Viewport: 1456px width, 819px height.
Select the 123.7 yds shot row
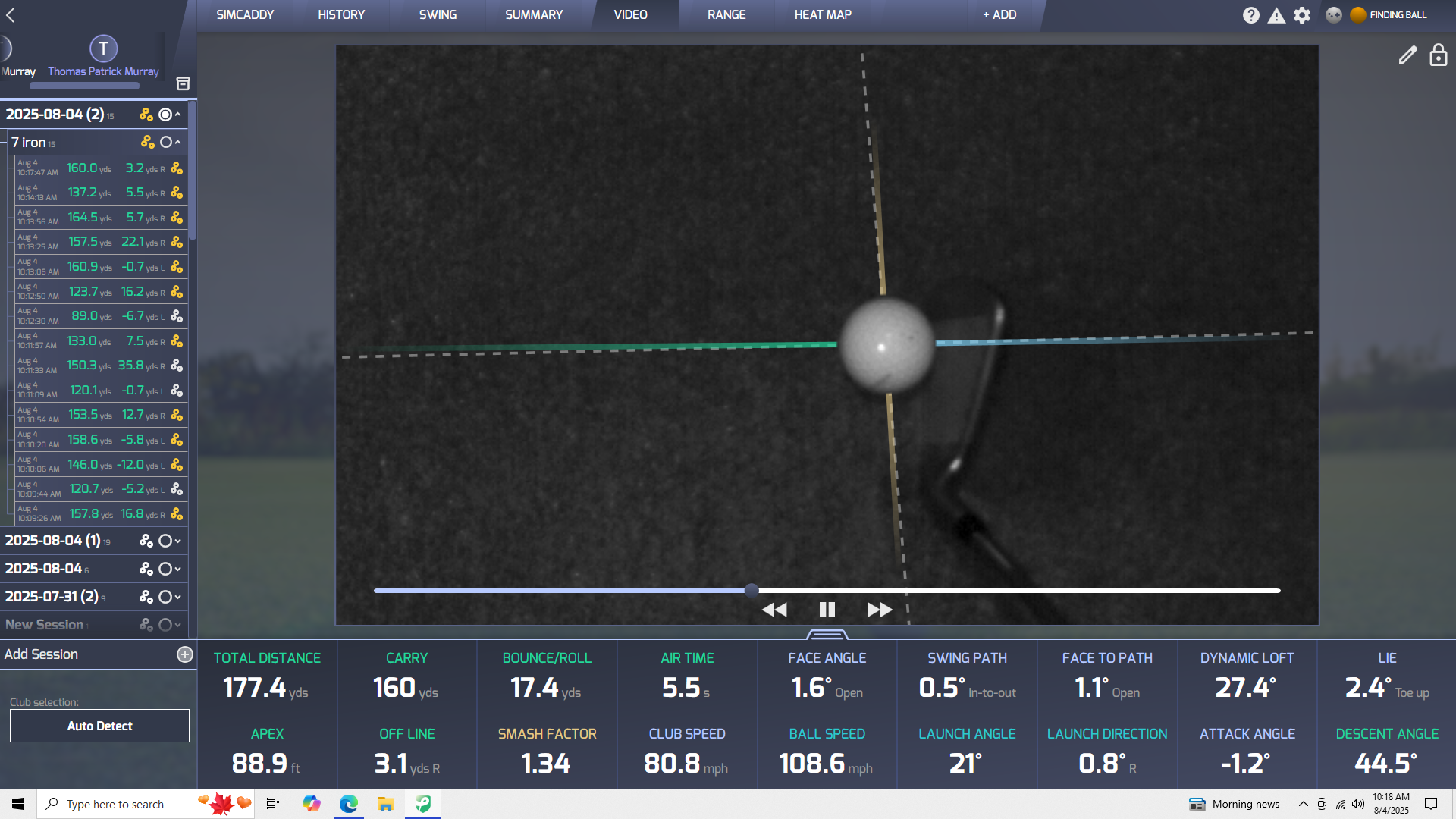pyautogui.click(x=101, y=292)
